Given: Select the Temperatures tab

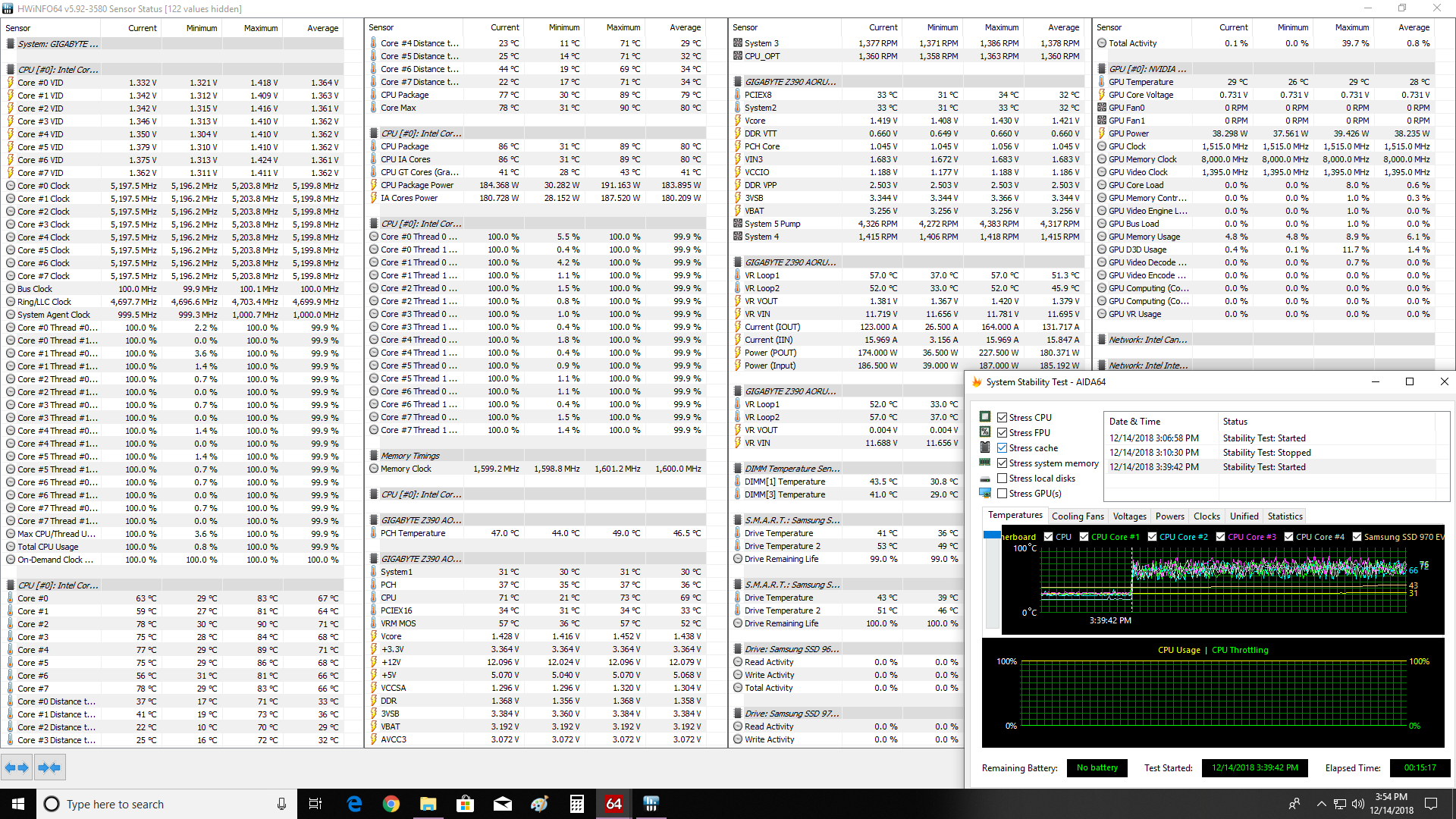Looking at the screenshot, I should (x=1015, y=516).
